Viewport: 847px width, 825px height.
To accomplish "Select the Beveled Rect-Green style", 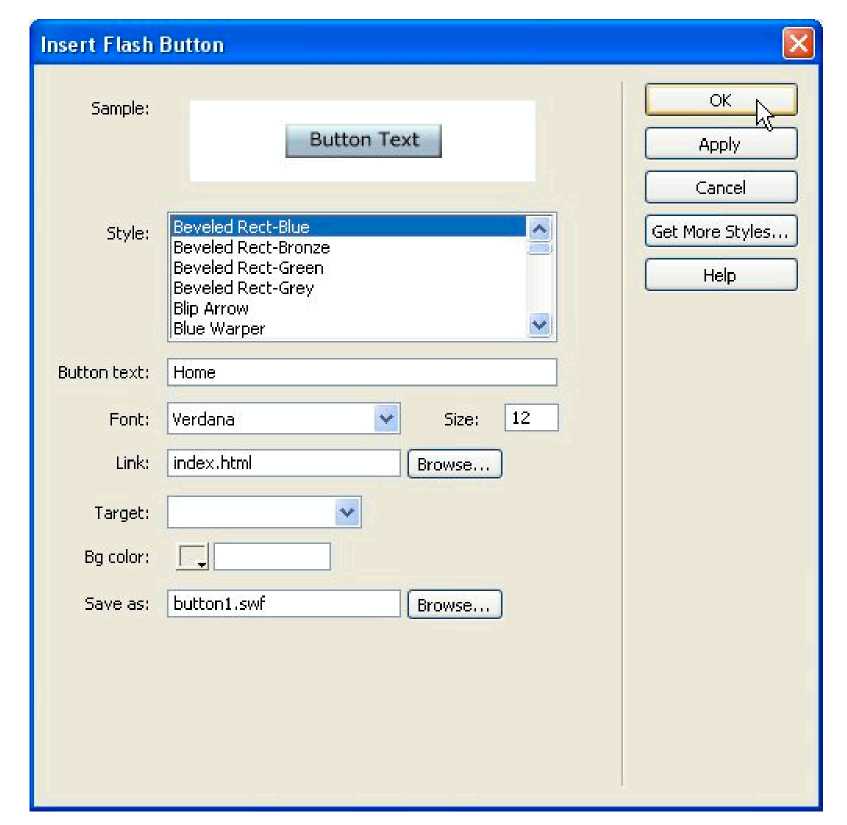I will click(348, 267).
